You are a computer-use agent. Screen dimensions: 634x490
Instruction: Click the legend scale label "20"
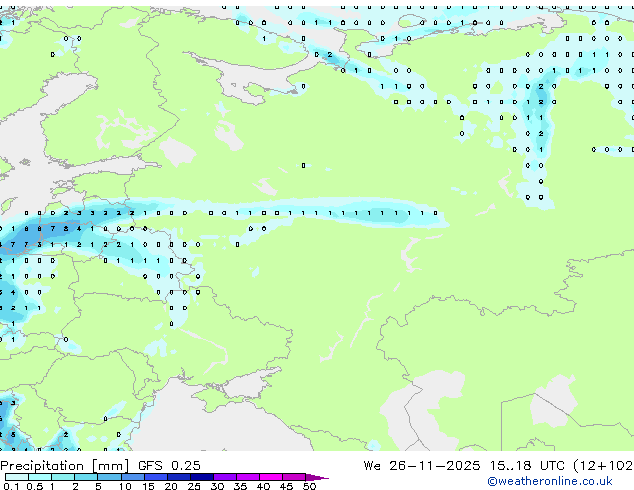(171, 486)
